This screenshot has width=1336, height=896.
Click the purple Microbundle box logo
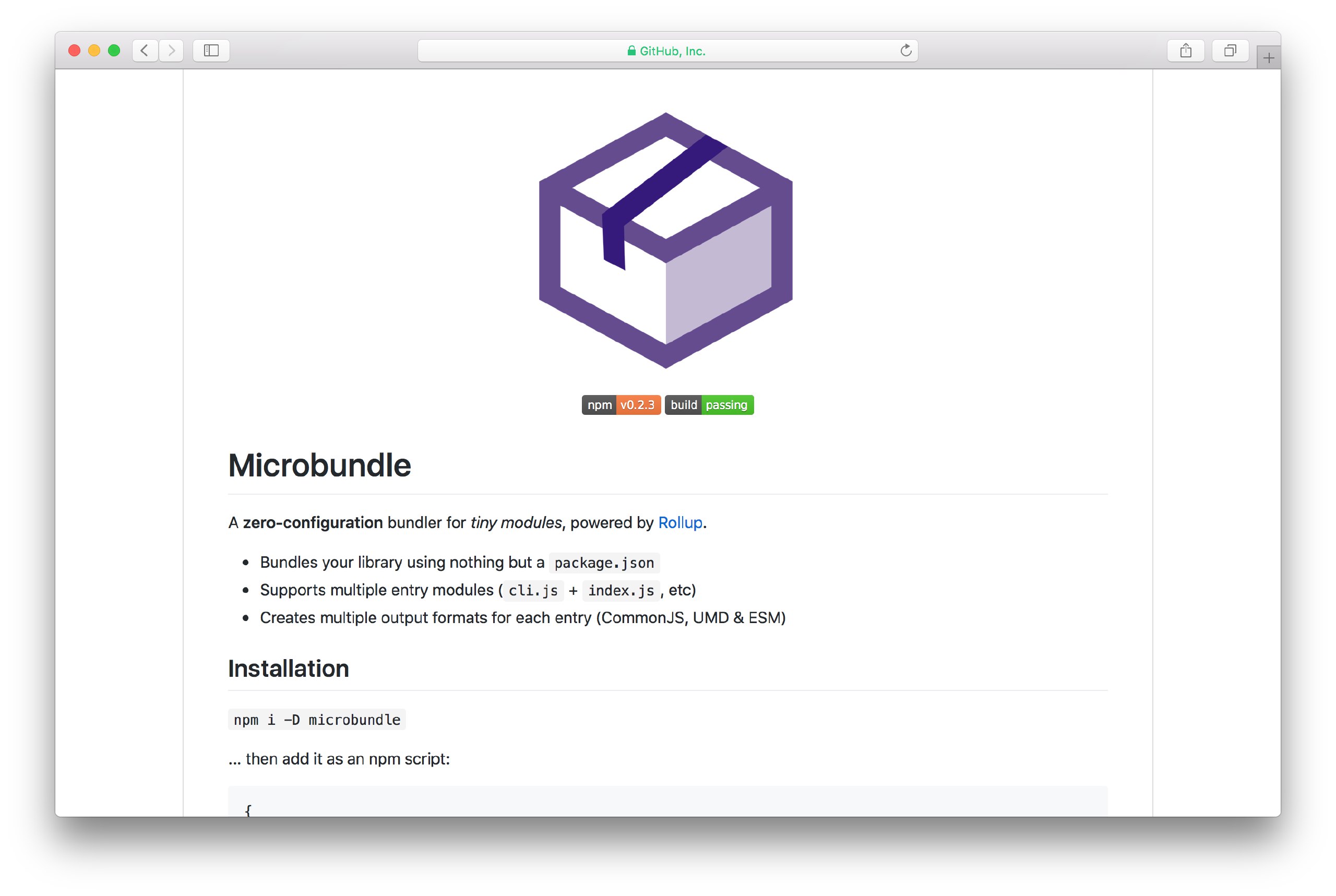click(666, 240)
